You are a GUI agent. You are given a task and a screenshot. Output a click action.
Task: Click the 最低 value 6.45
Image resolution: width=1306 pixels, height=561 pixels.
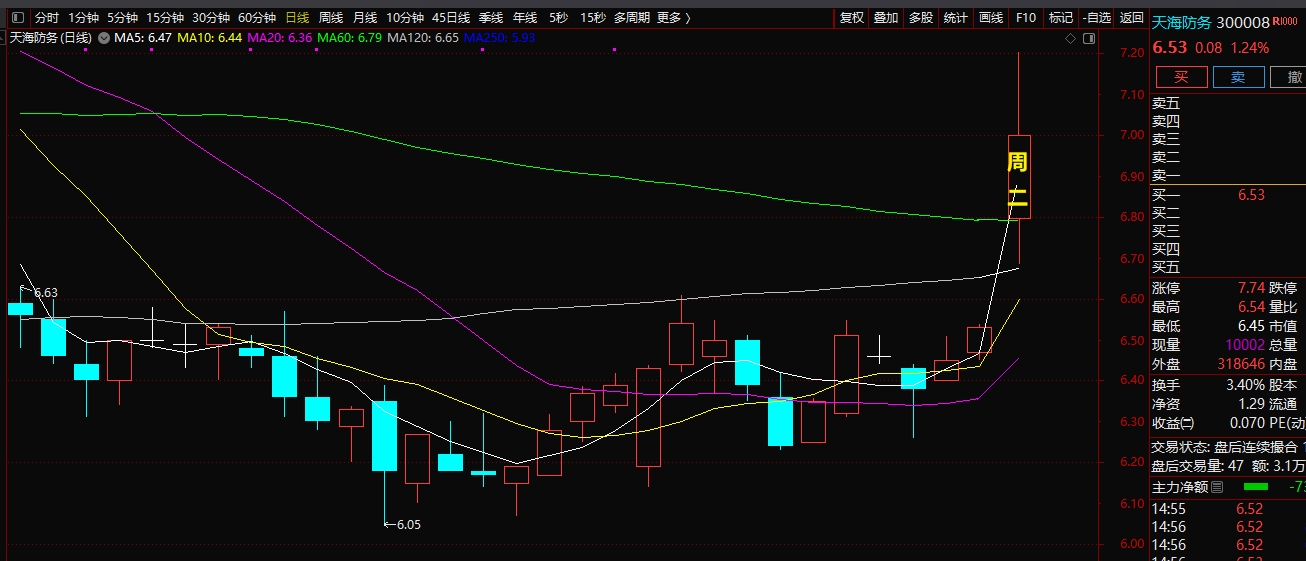[1252, 326]
